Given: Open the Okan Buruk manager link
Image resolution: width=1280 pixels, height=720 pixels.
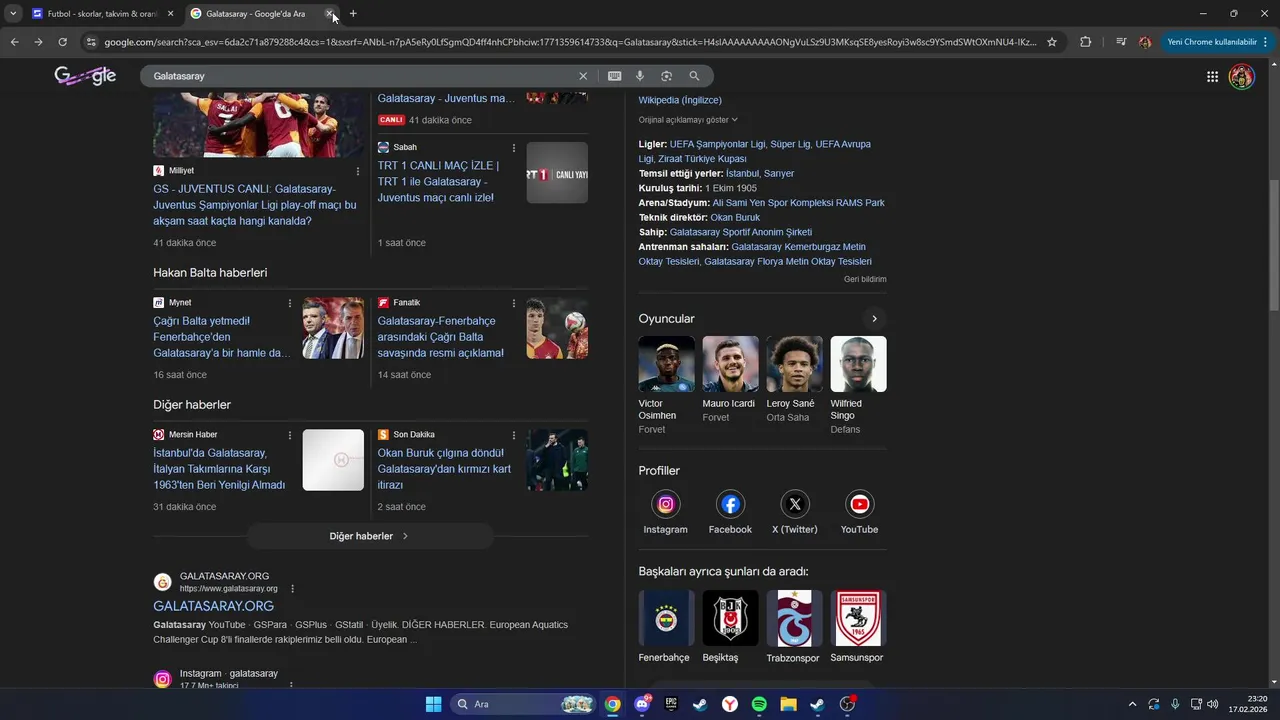Looking at the screenshot, I should tap(735, 217).
